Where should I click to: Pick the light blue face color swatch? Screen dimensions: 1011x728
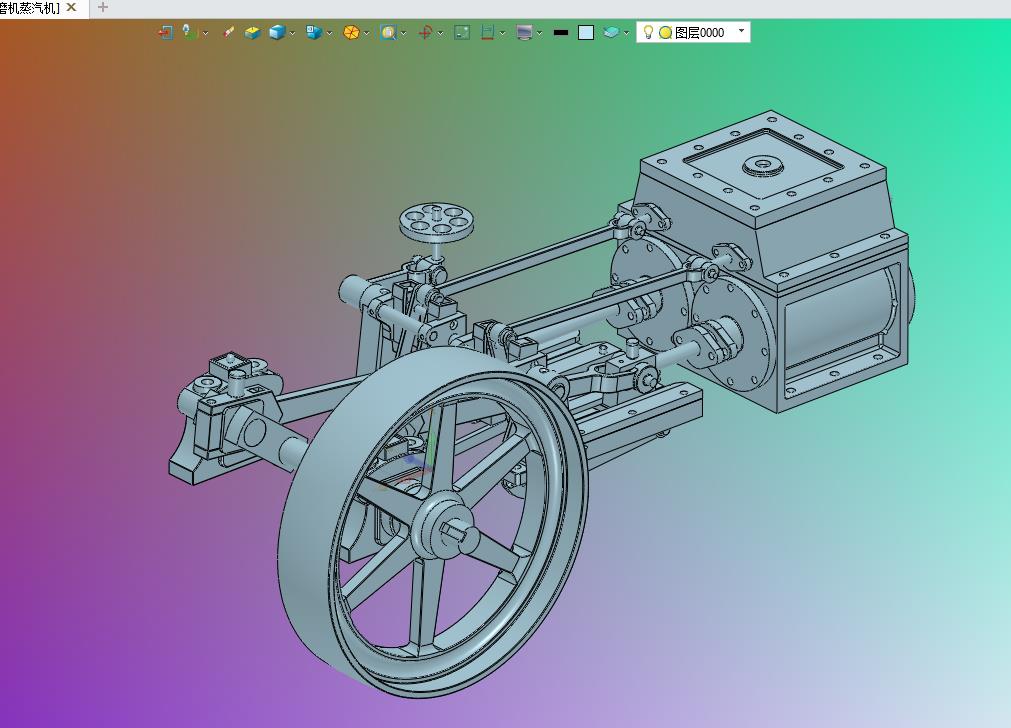tap(585, 32)
